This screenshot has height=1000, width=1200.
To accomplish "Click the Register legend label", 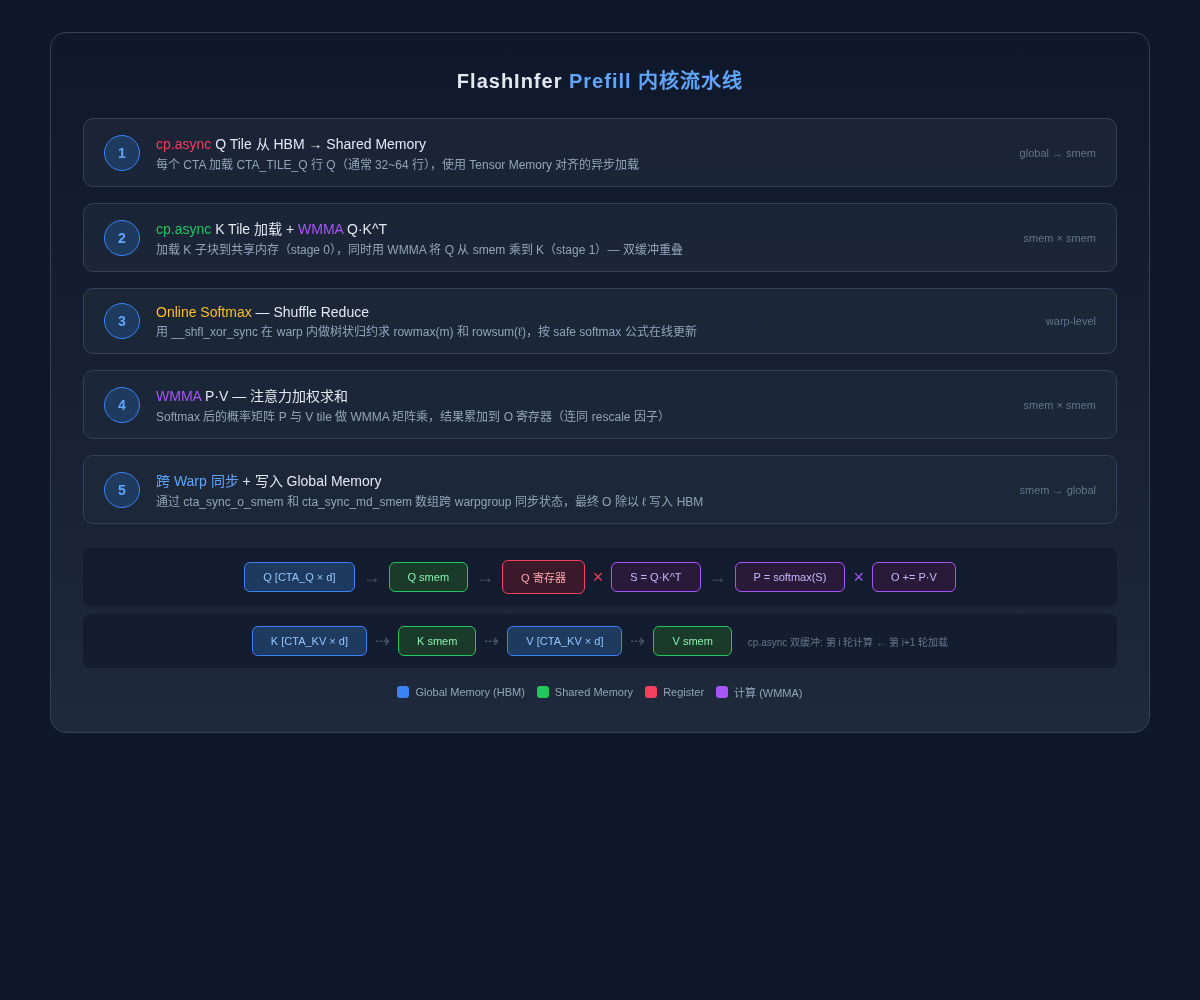I will coord(683,692).
